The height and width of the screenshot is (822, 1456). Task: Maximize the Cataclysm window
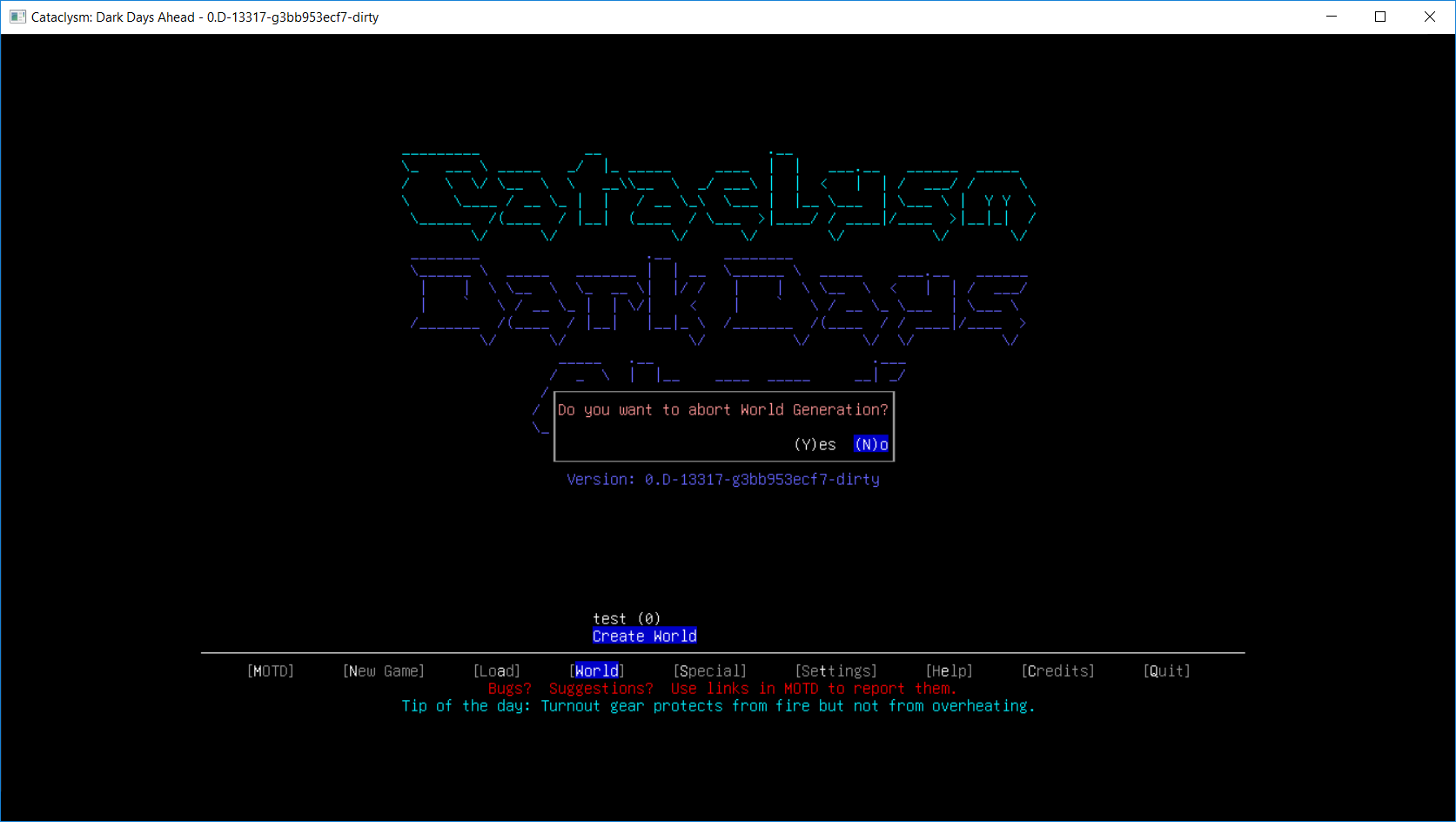click(1380, 17)
